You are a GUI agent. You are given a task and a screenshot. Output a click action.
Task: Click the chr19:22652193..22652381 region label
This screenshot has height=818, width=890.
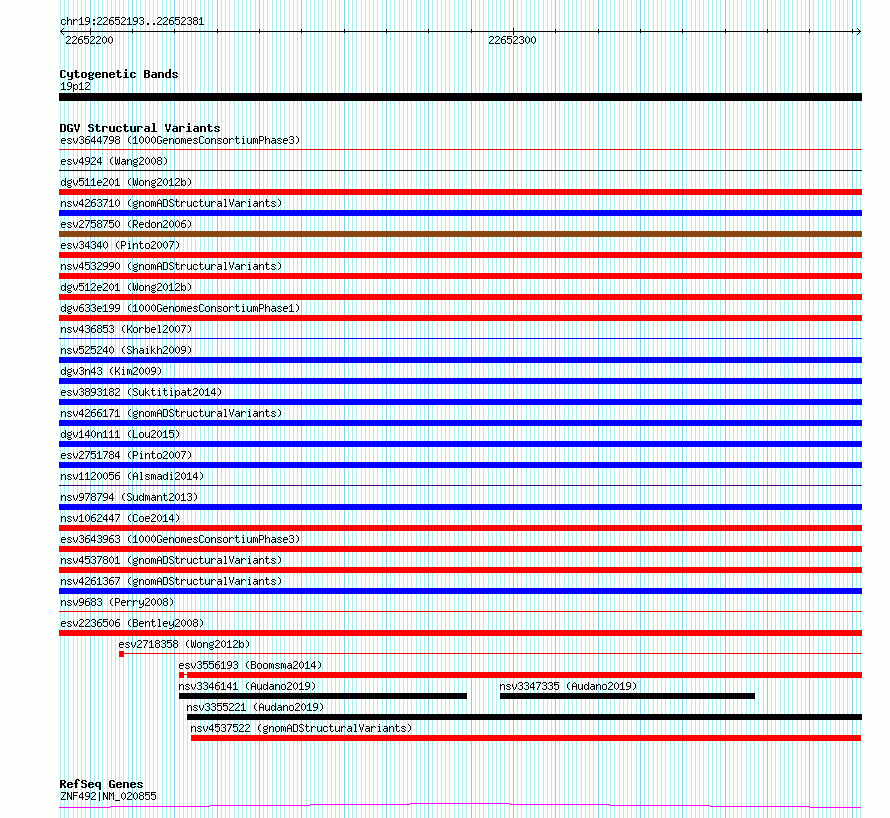132,22
